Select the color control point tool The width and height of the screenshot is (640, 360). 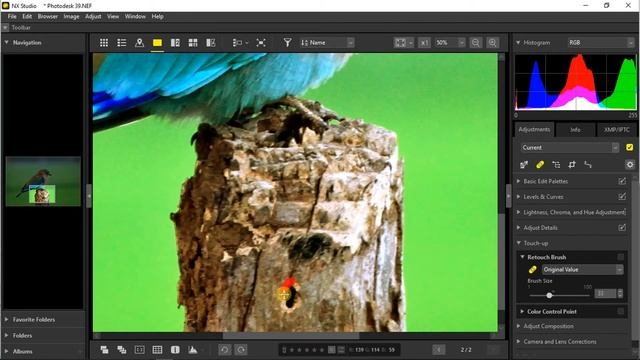pyautogui.click(x=556, y=164)
